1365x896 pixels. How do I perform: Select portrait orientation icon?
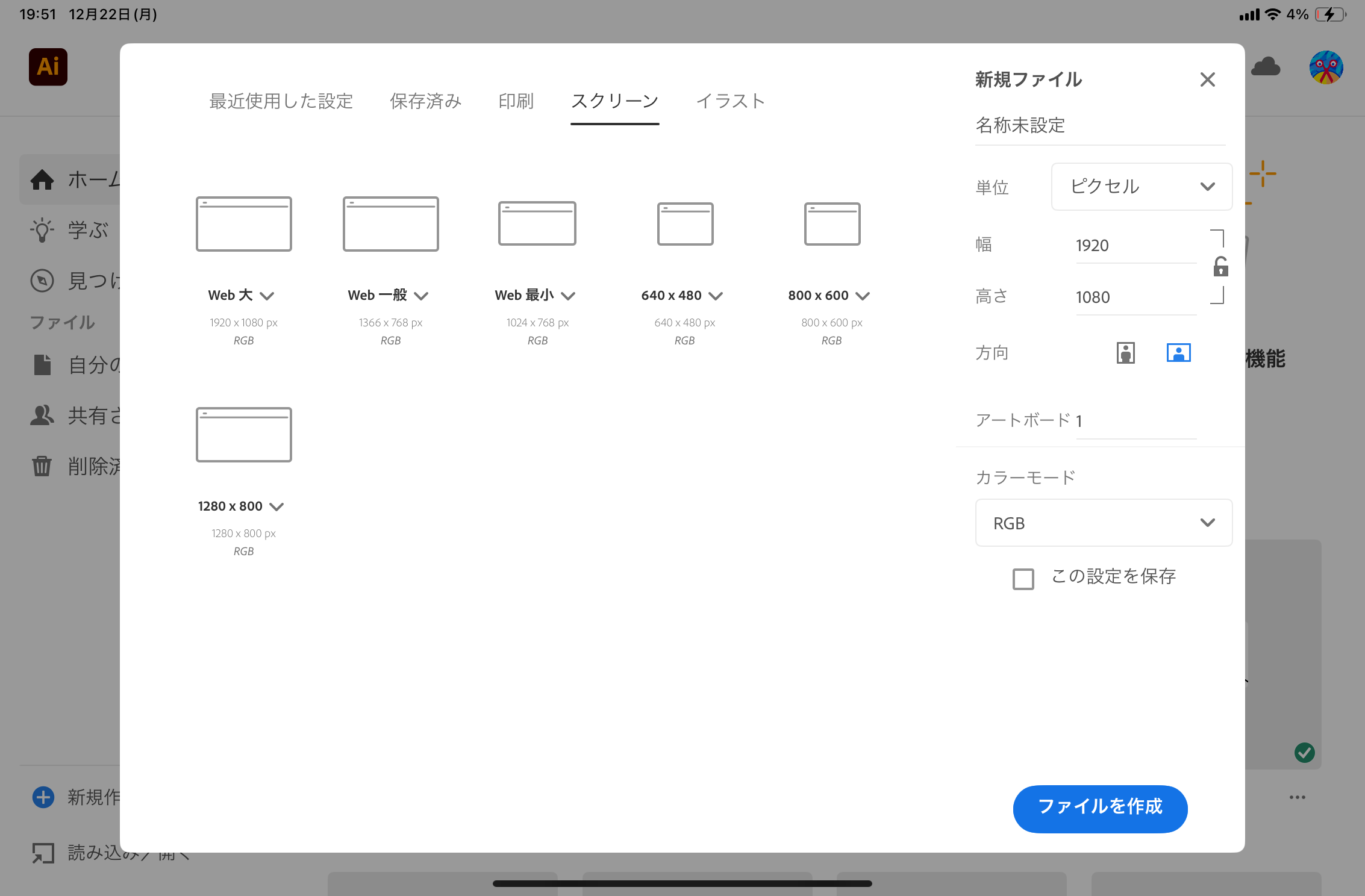(1125, 353)
